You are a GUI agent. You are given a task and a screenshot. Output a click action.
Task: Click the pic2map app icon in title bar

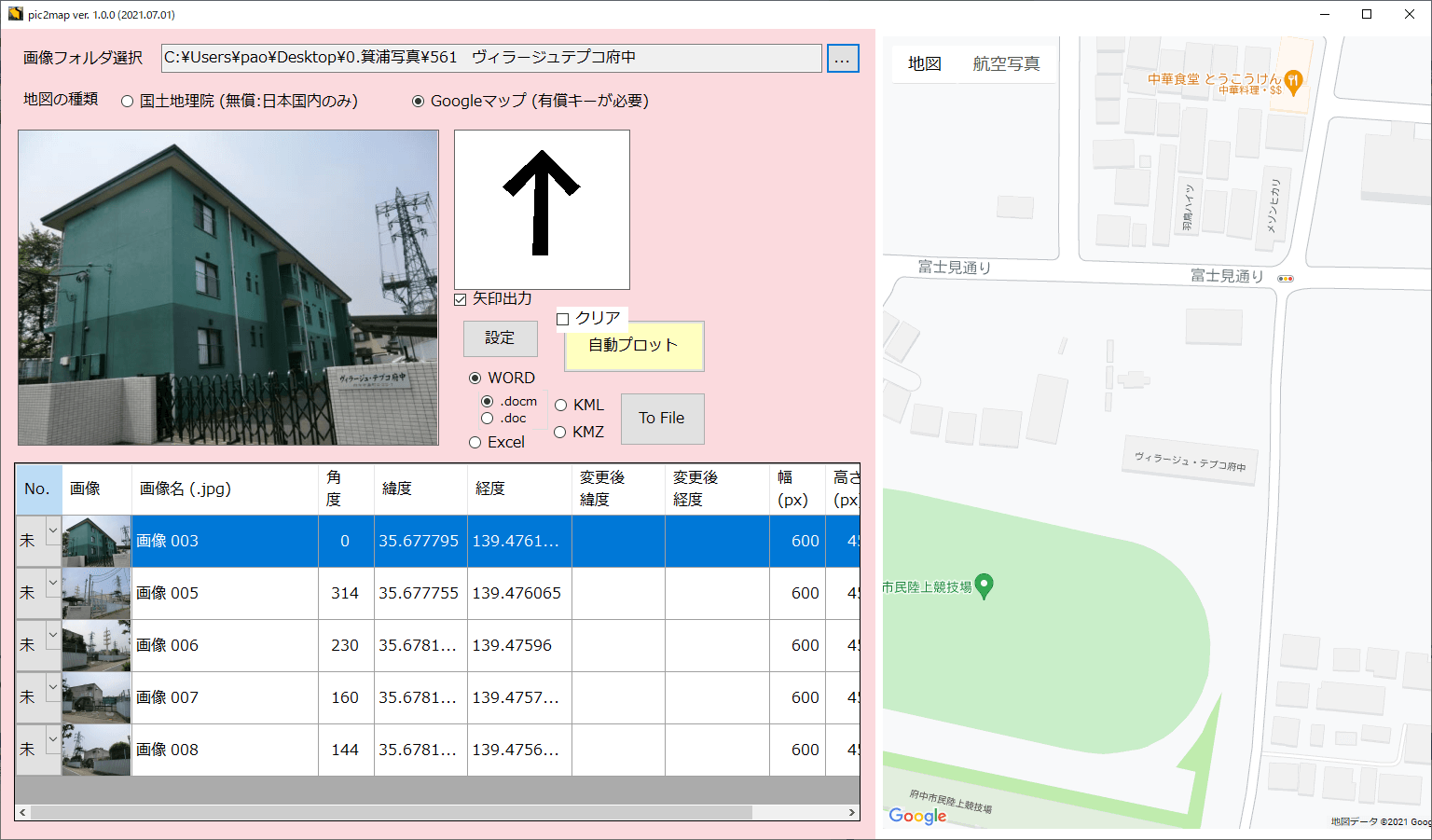pyautogui.click(x=15, y=14)
